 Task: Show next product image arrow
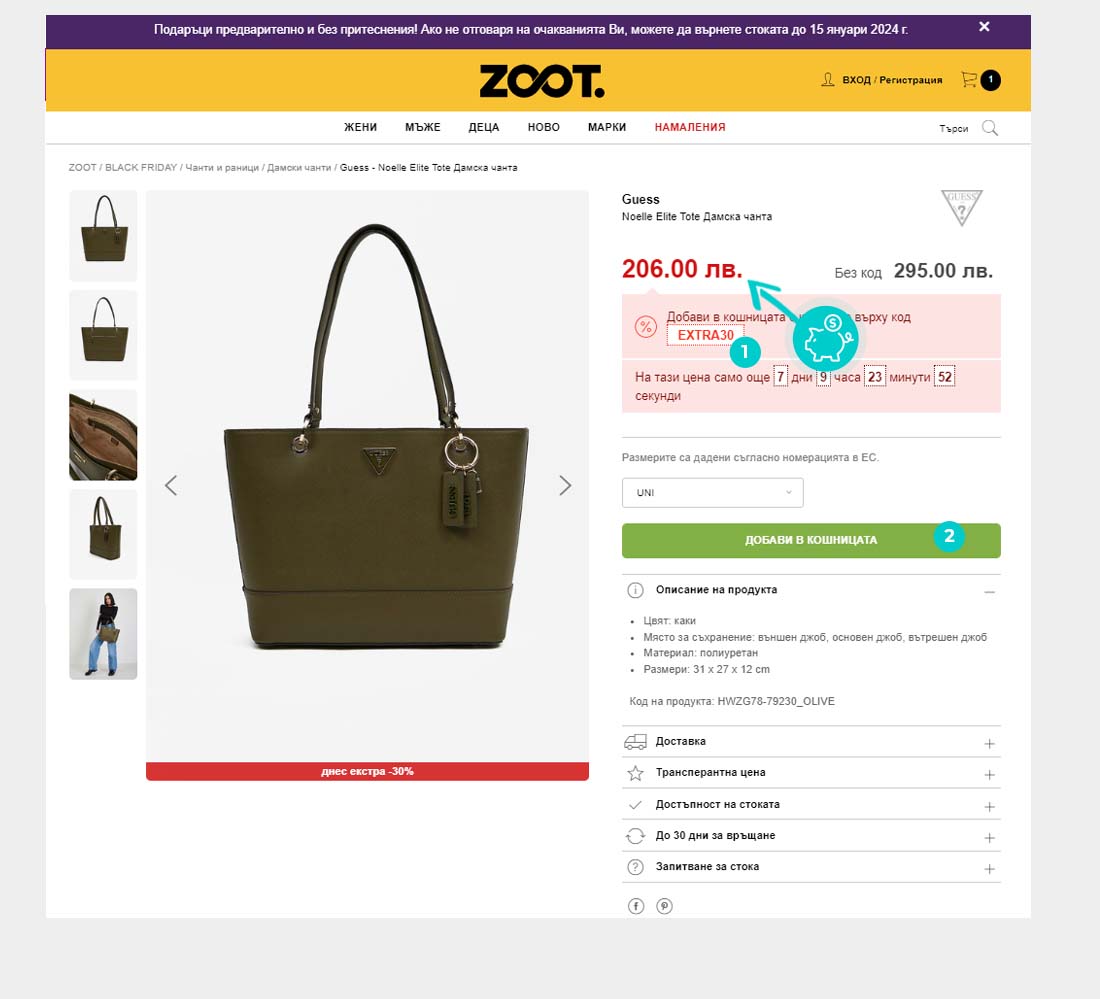click(565, 485)
